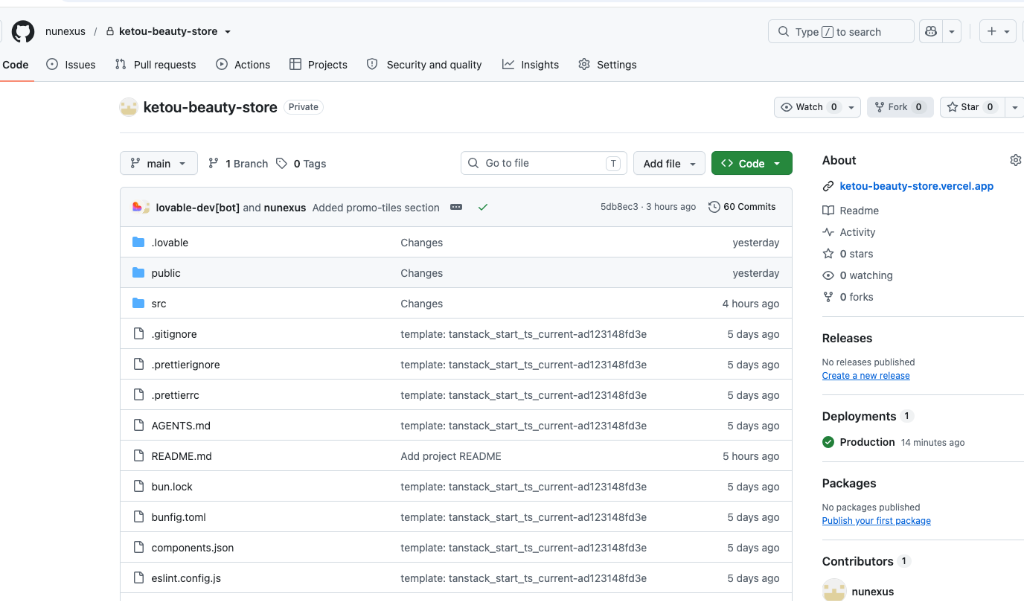Open the nunexus owner link
1024x601 pixels.
(x=65, y=31)
